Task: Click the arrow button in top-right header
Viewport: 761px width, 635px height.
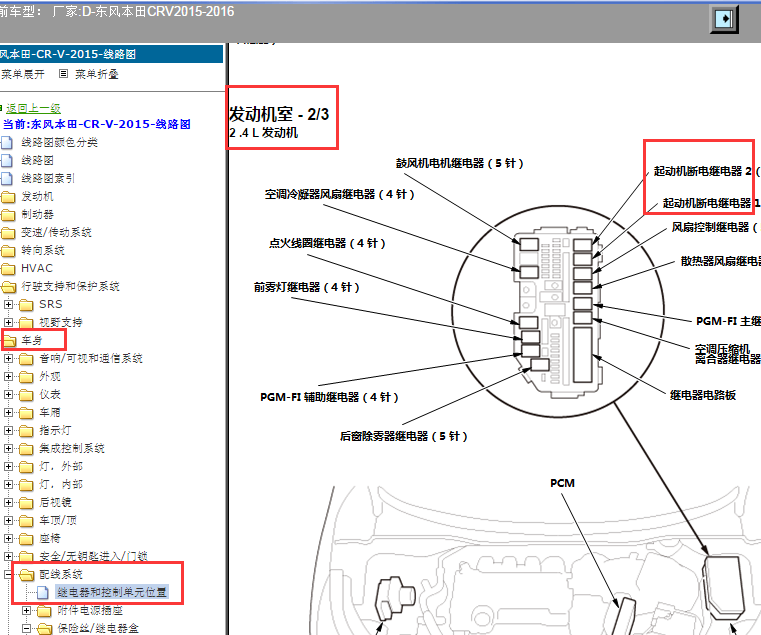Action: coord(725,19)
